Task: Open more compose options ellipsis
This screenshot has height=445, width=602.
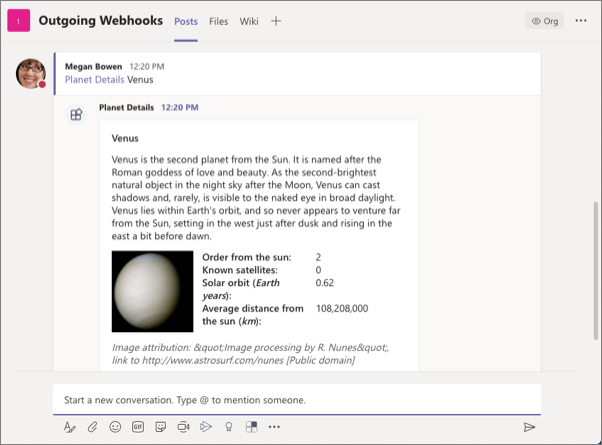Action: 274,427
